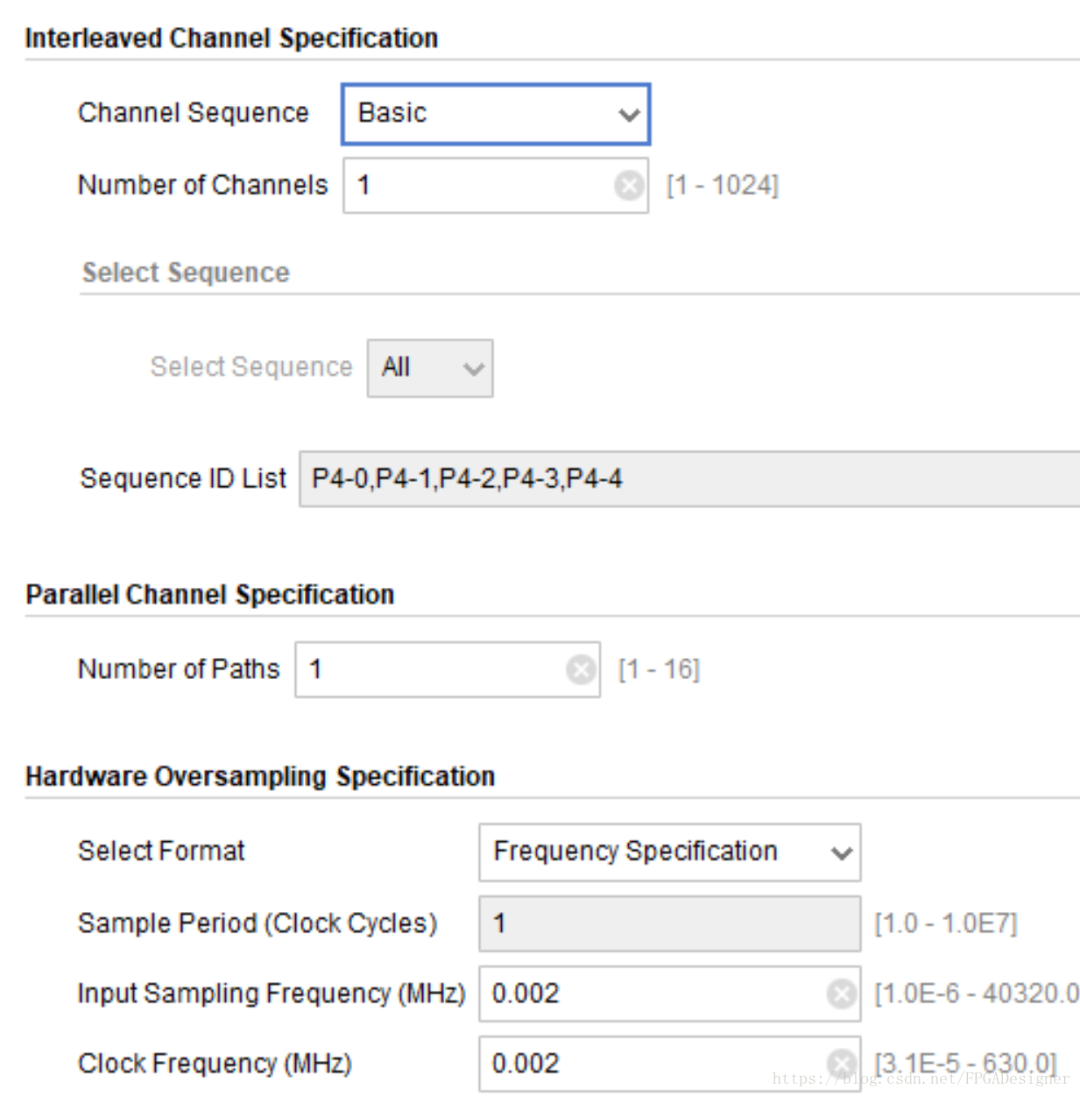
Task: Click the Sample Period (Clock Cycles) field
Action: click(x=669, y=923)
